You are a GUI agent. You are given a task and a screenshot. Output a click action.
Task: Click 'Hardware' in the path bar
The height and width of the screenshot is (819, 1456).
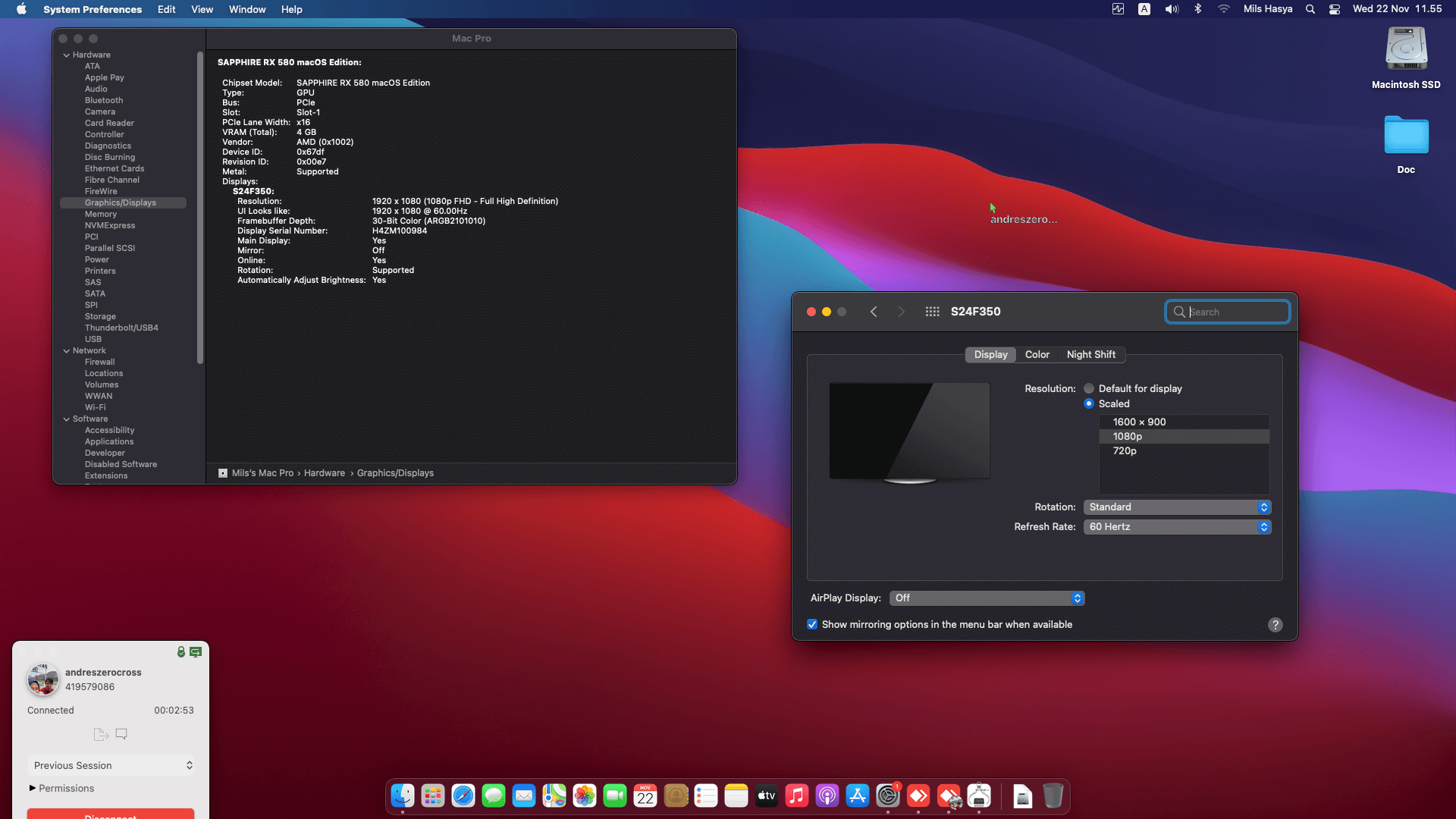click(325, 472)
